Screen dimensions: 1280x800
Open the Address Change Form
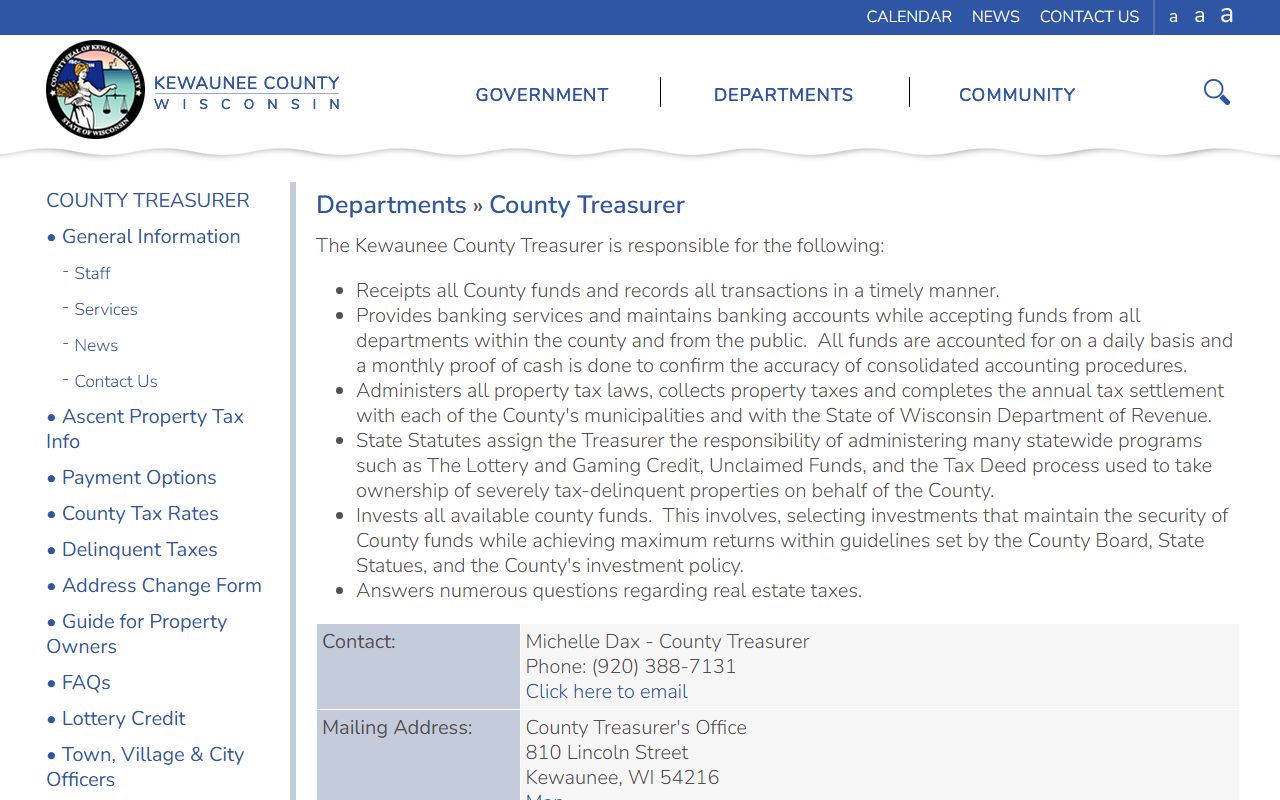[162, 586]
